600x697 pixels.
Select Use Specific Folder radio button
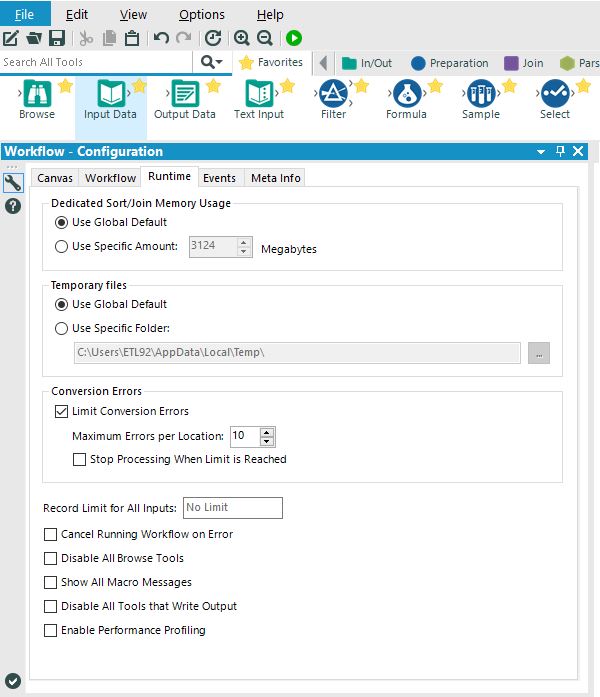[x=61, y=328]
